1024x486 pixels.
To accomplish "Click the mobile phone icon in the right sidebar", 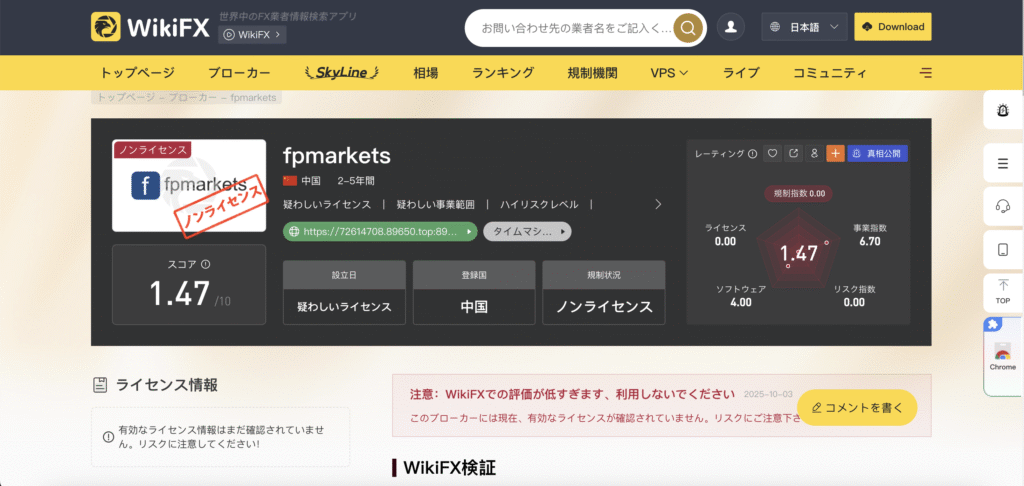I will (1003, 250).
